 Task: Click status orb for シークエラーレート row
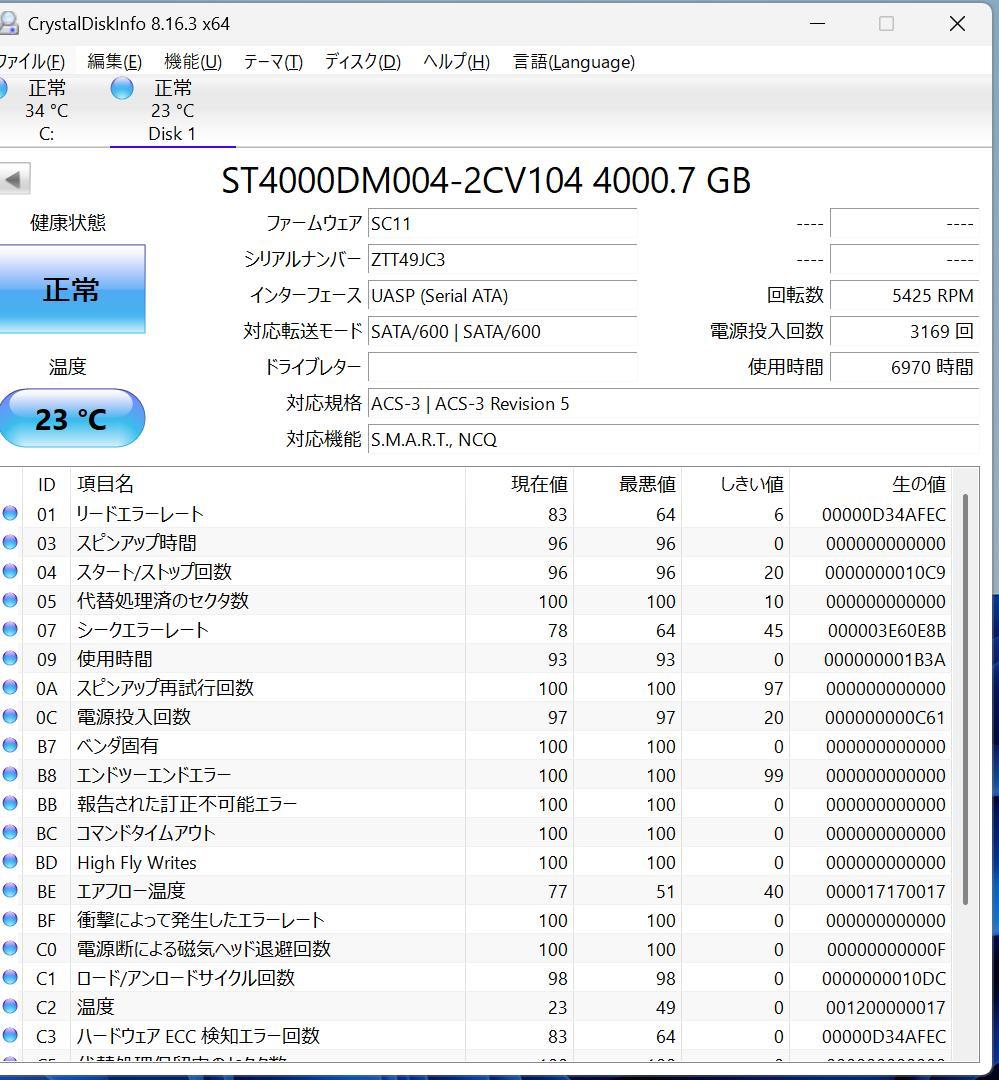(x=10, y=629)
